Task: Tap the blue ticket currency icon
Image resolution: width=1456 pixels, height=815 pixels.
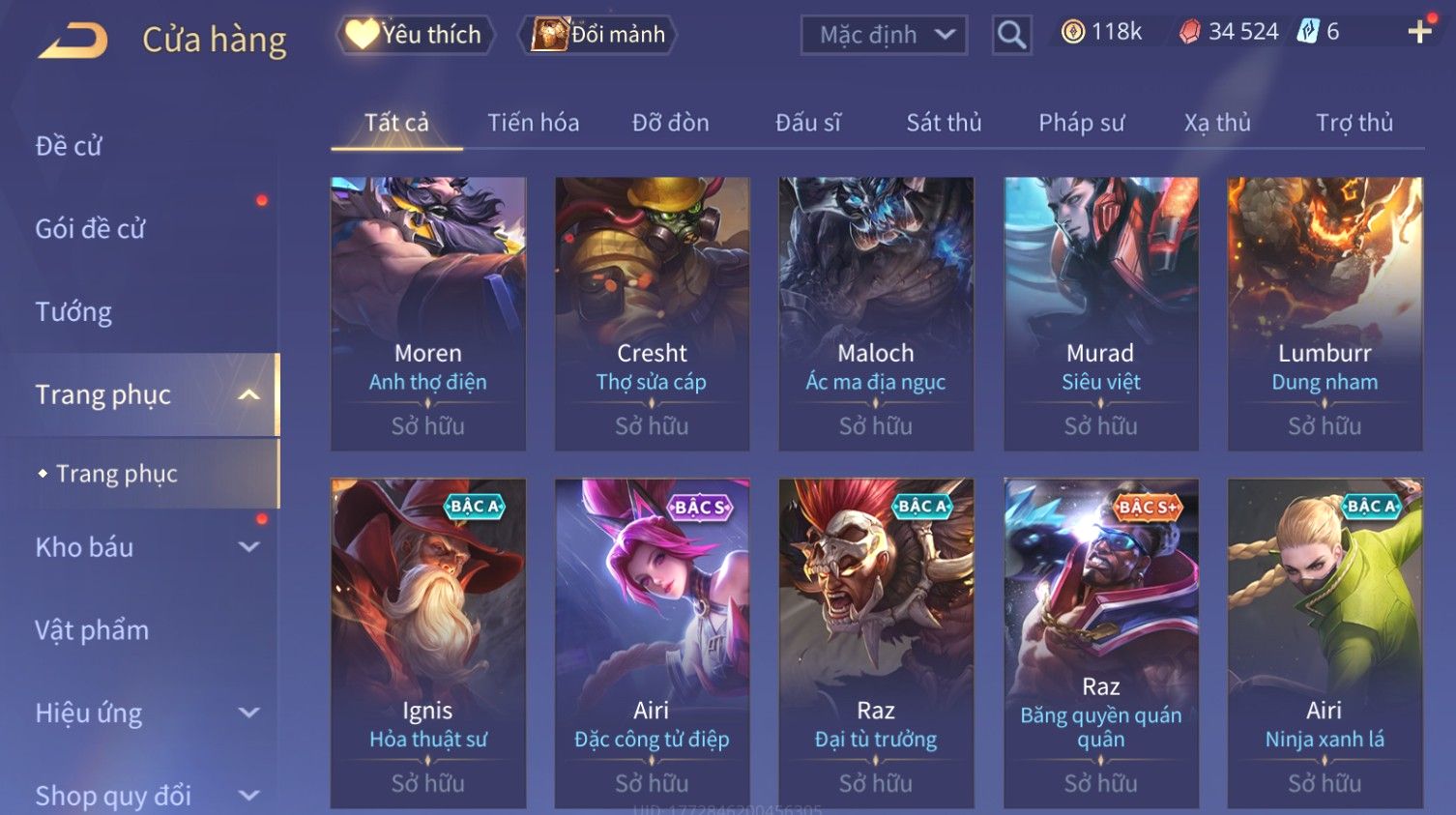Action: coord(1307,32)
